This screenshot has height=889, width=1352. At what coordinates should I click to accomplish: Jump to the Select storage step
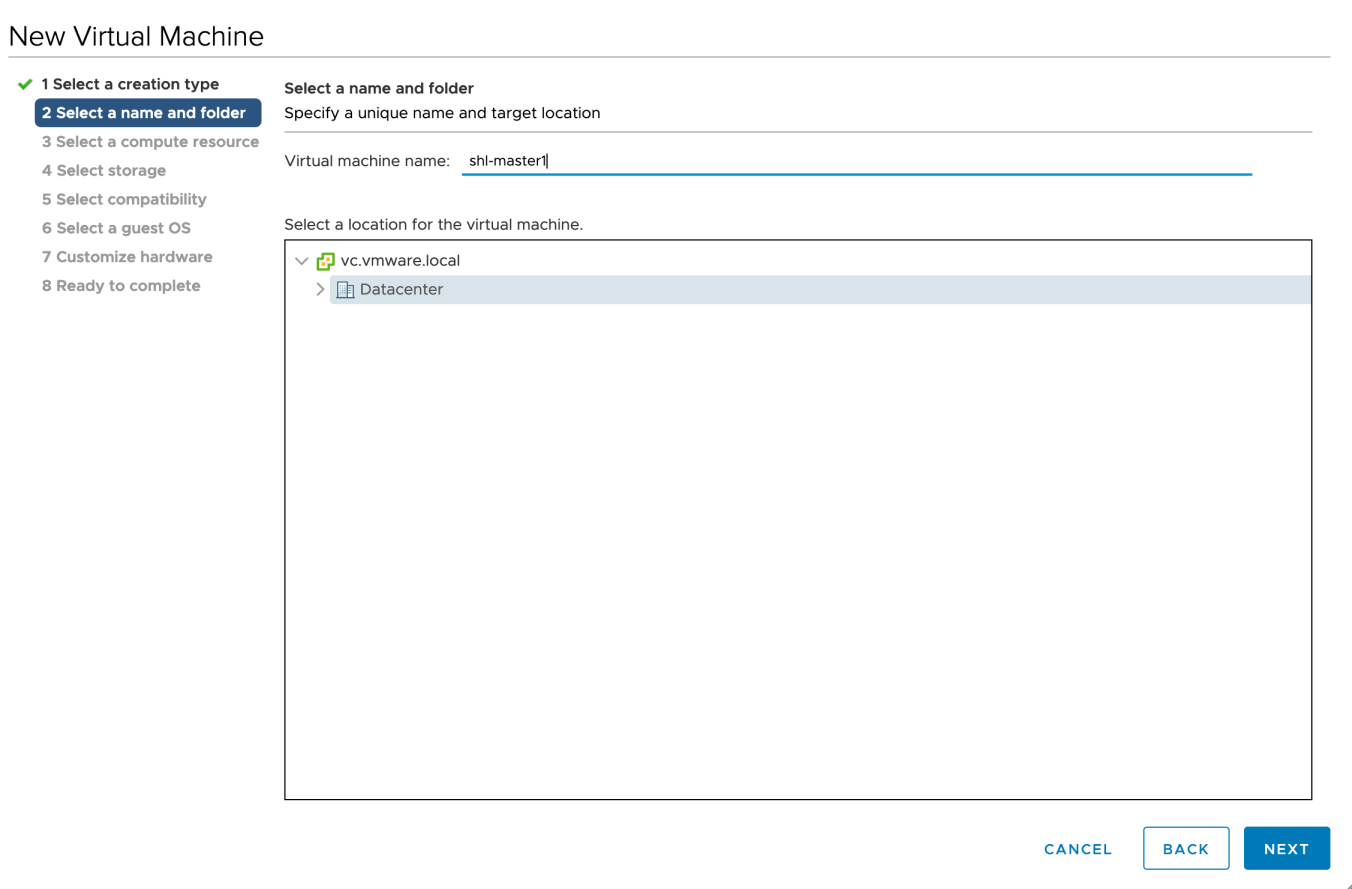pos(104,170)
